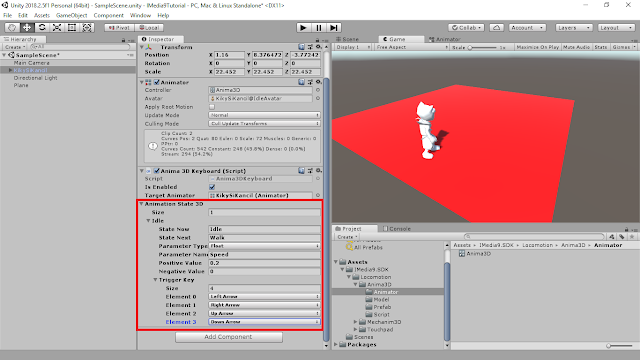Select the Hand tool in toolbar
Screen dimensions: 640x360
(11, 27)
